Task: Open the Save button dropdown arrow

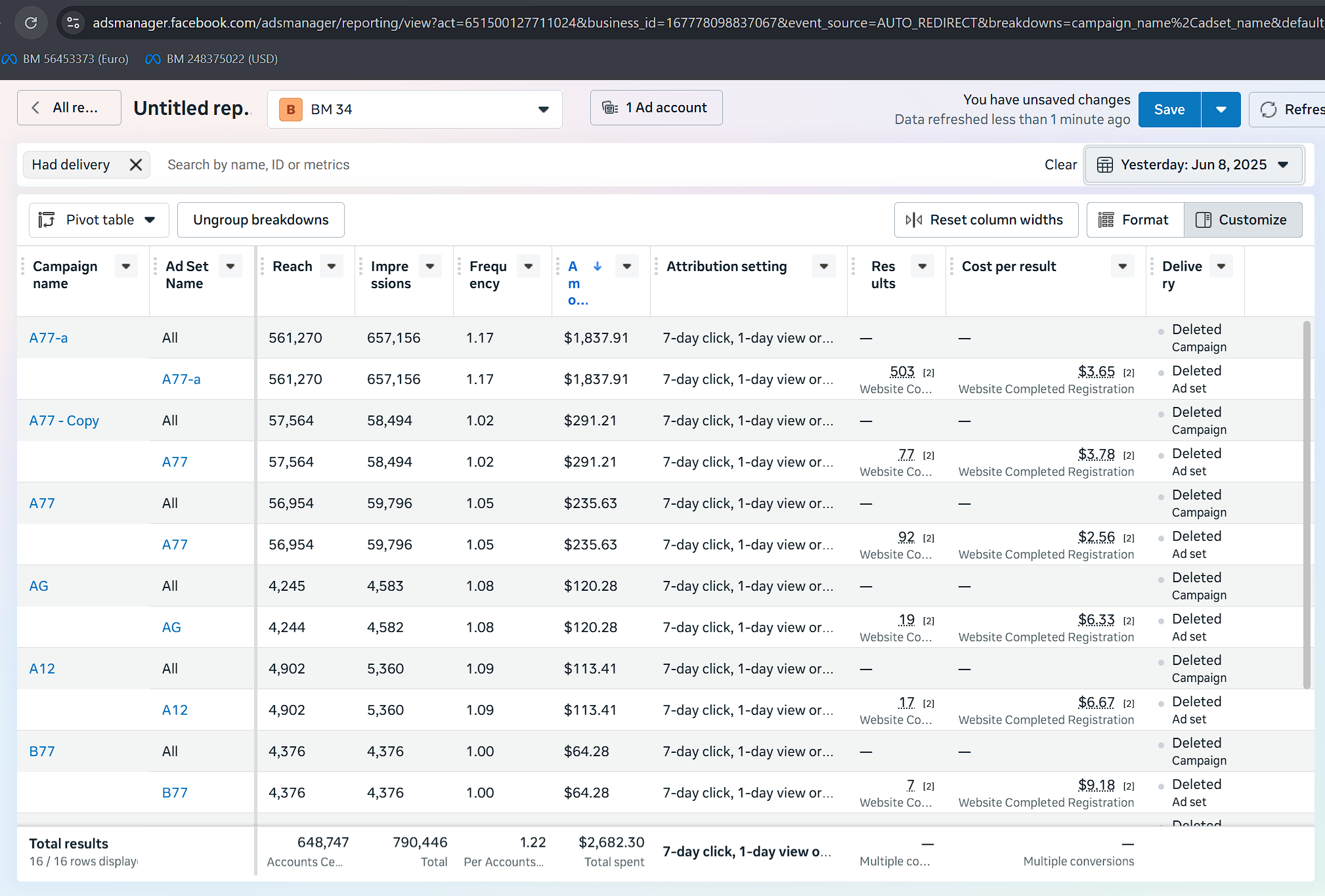Action: pyautogui.click(x=1221, y=110)
